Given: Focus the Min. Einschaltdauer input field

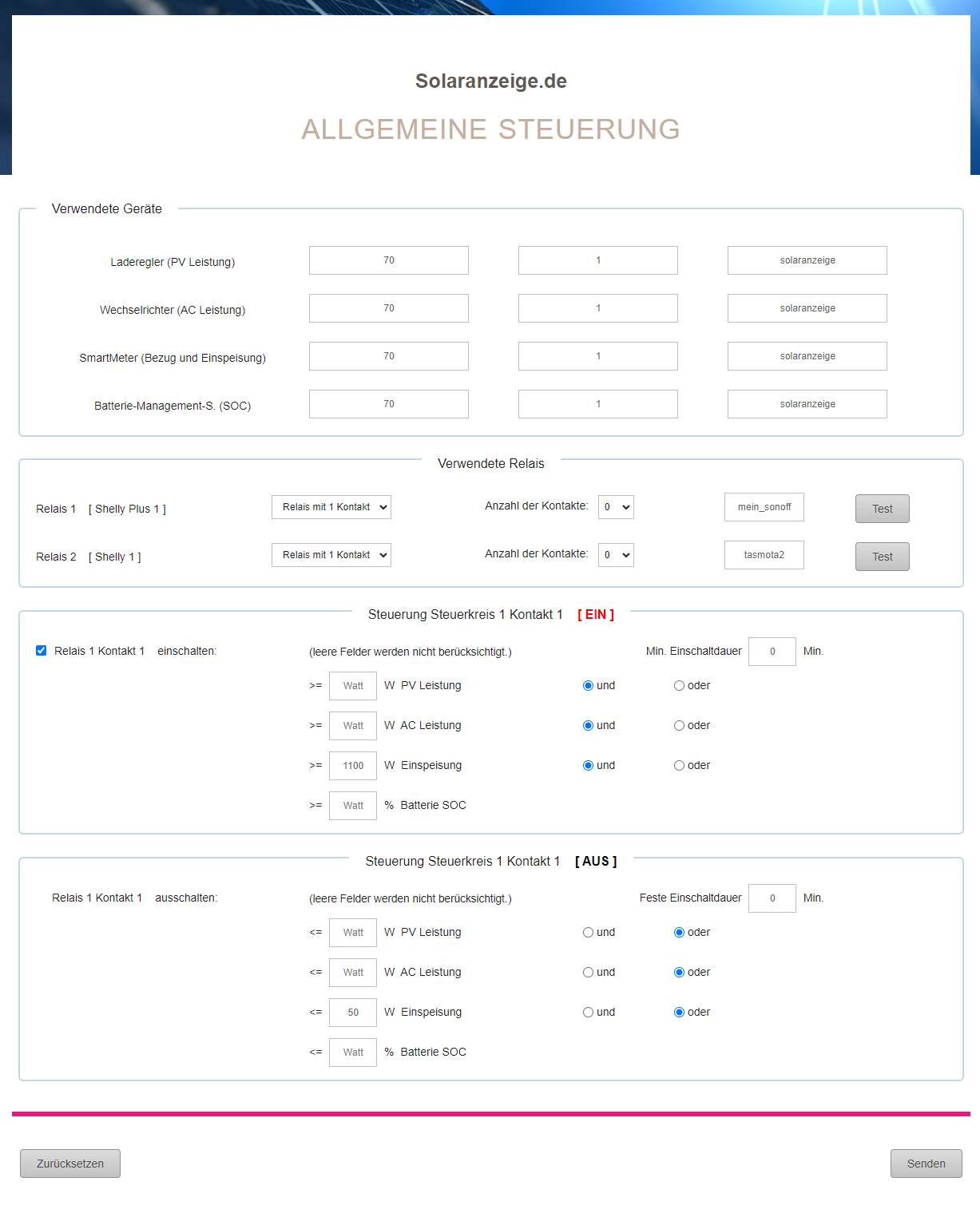Looking at the screenshot, I should click(x=772, y=652).
